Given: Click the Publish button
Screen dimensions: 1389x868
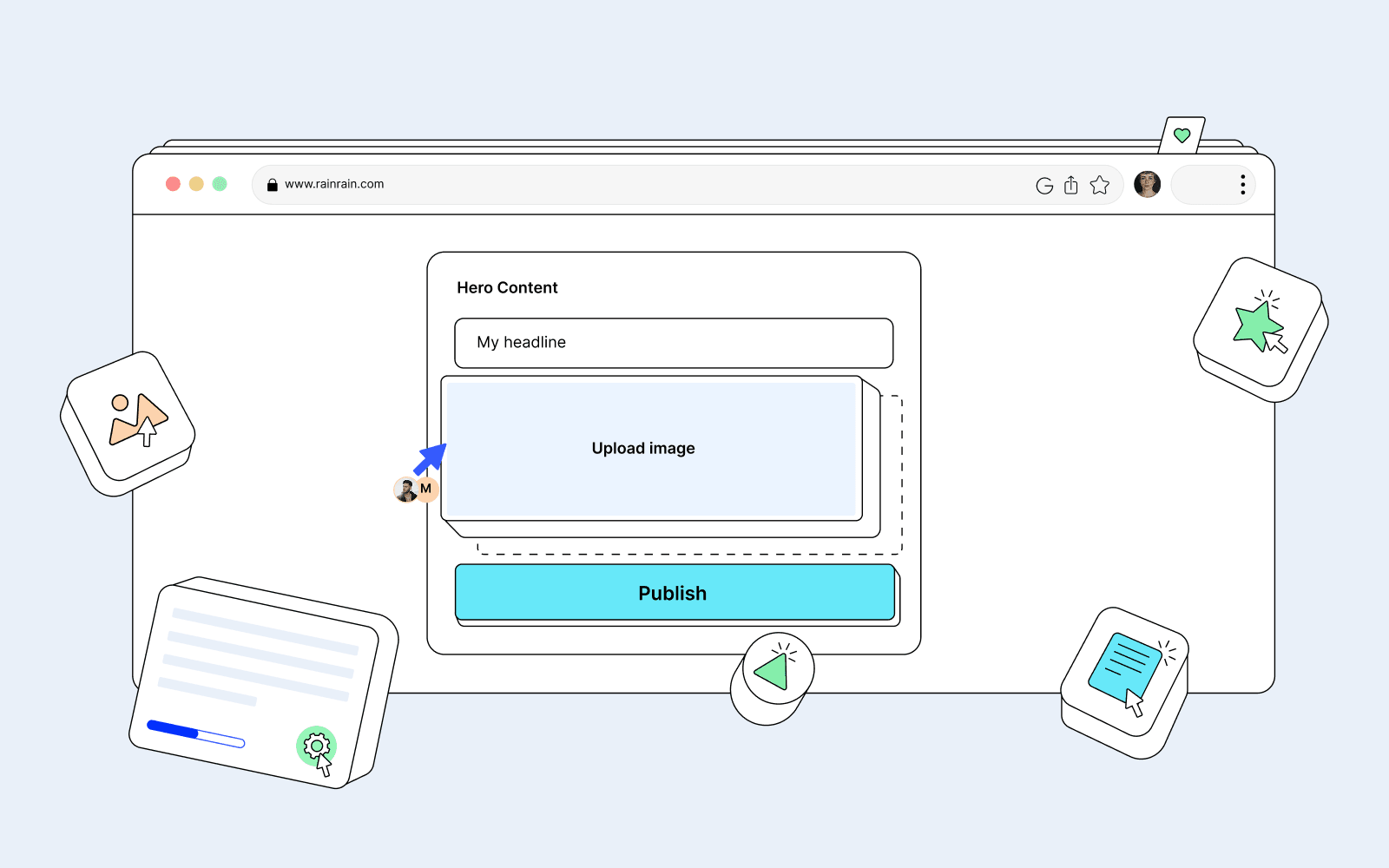Looking at the screenshot, I should 675,593.
